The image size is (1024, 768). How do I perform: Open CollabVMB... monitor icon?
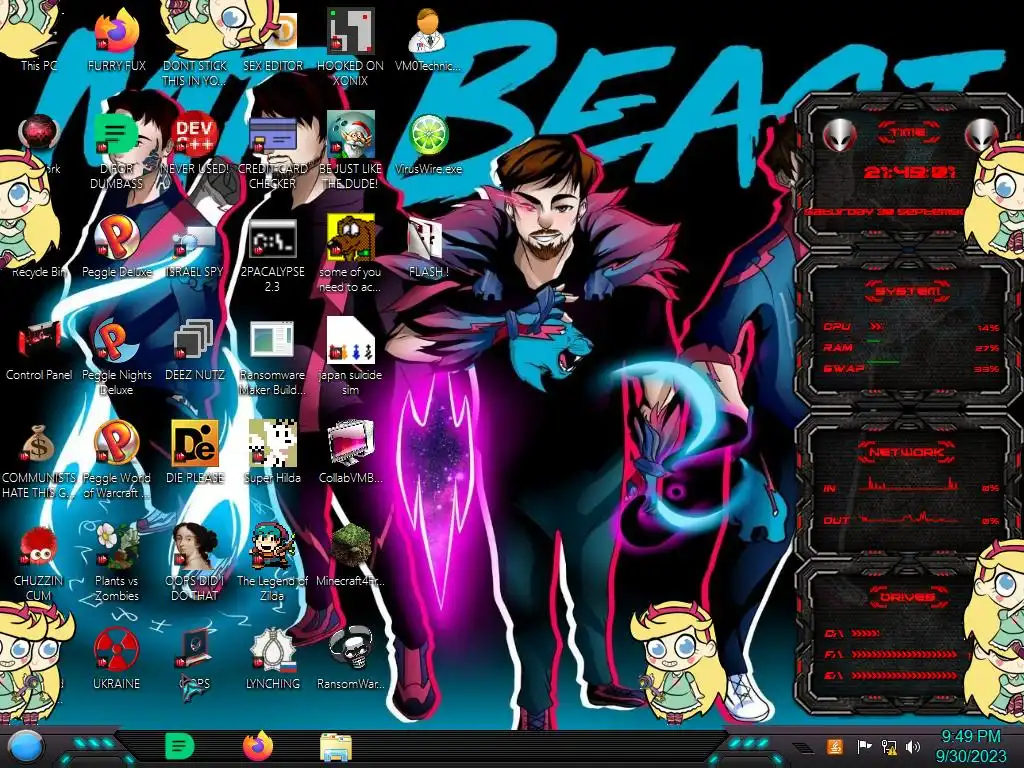coord(350,452)
